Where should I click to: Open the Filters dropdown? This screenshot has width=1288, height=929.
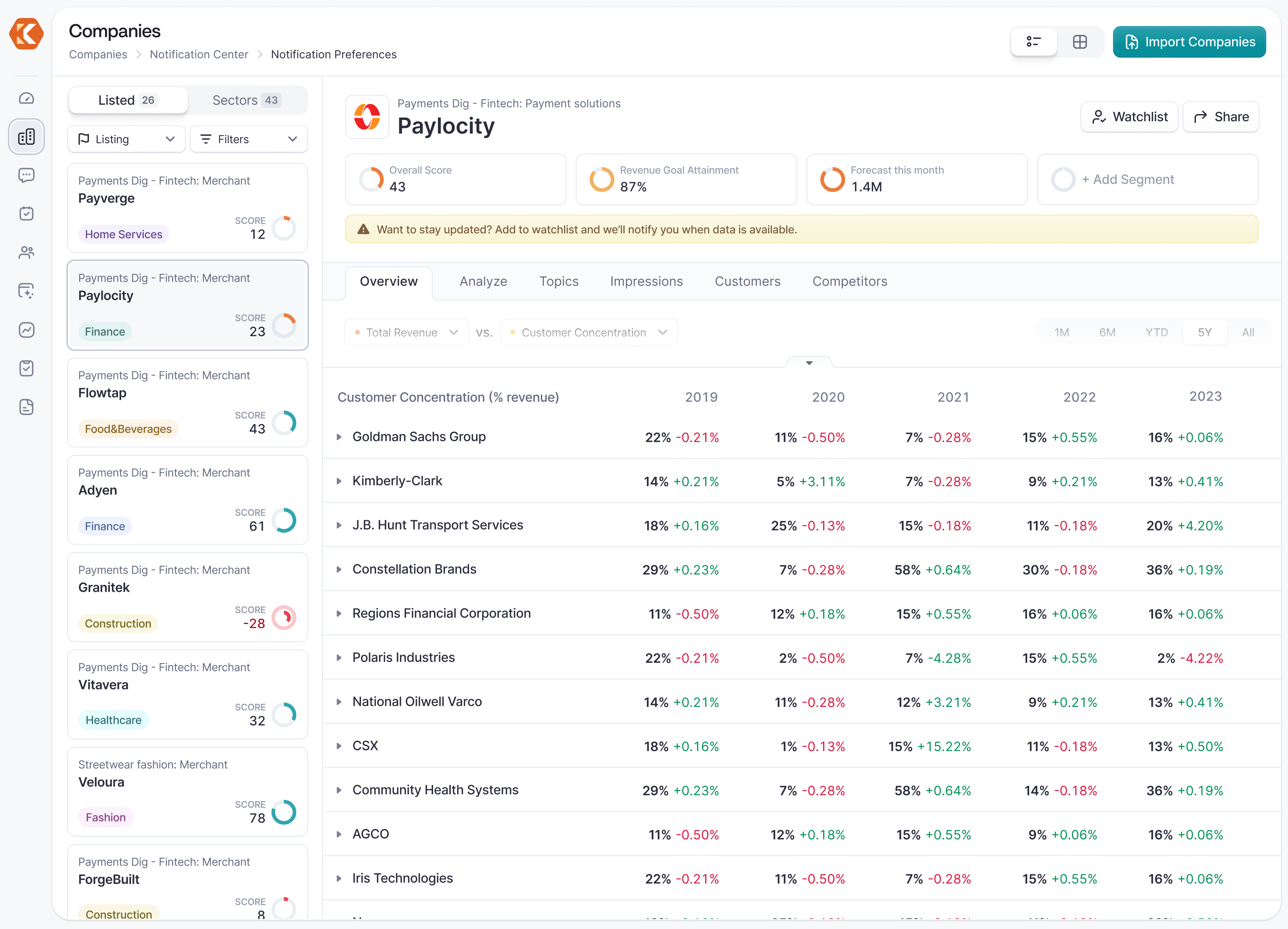[249, 139]
